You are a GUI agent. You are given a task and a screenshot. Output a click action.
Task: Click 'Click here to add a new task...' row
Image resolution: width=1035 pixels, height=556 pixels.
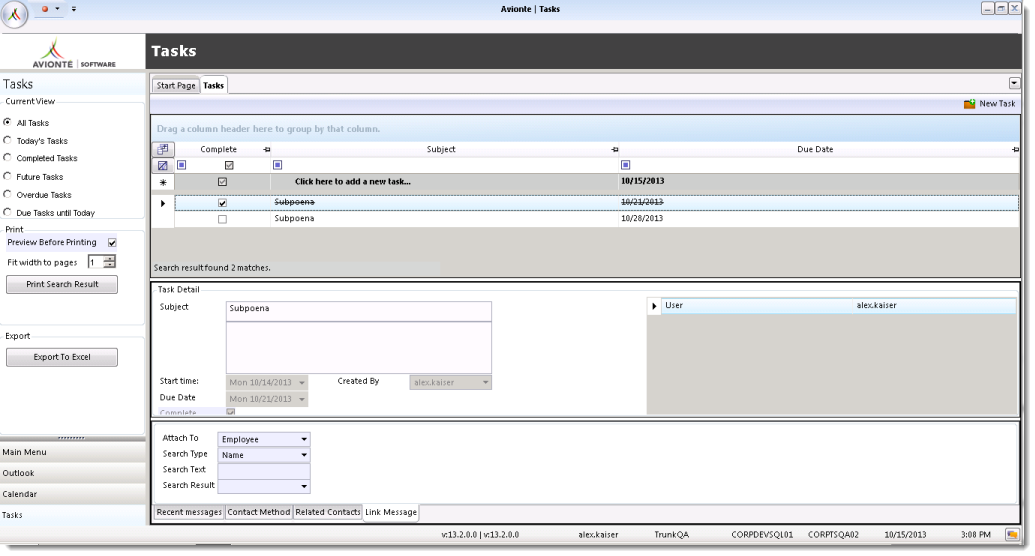pyautogui.click(x=352, y=182)
